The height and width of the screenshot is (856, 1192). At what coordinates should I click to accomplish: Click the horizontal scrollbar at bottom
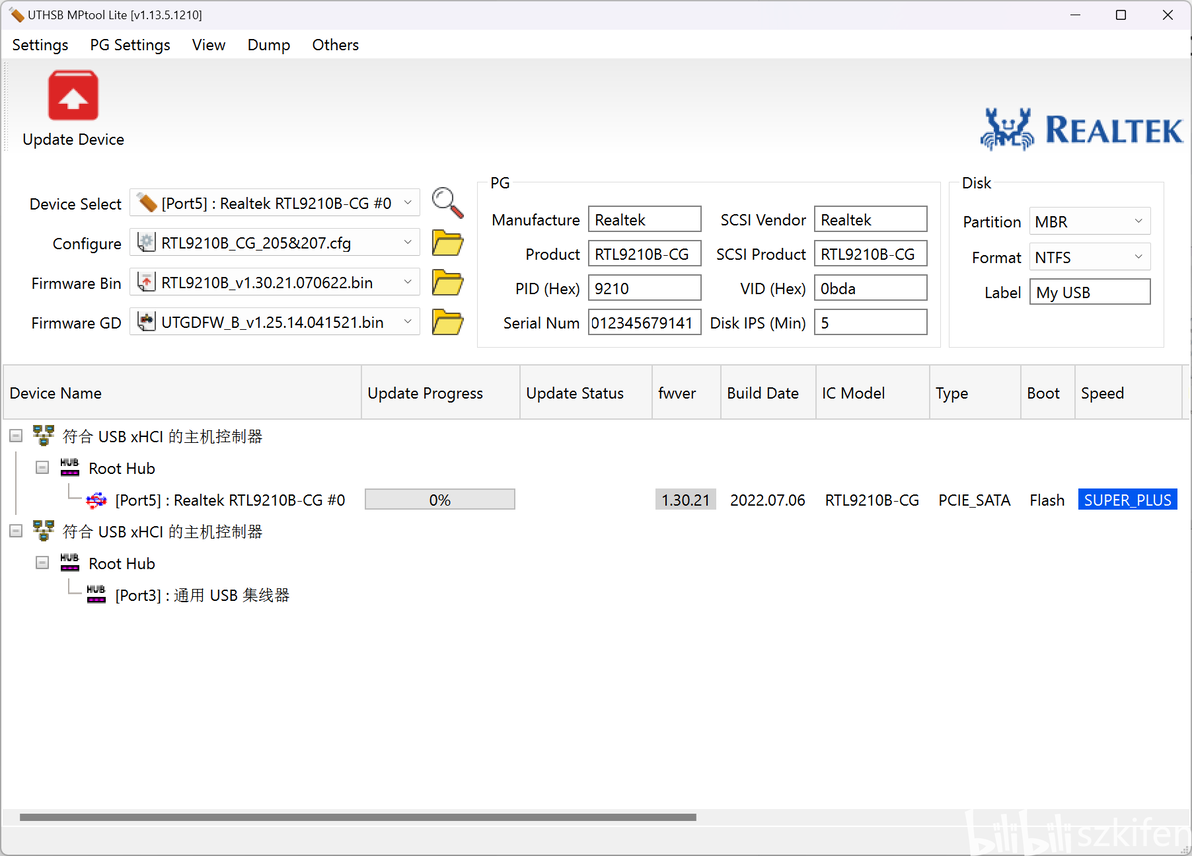click(x=358, y=817)
